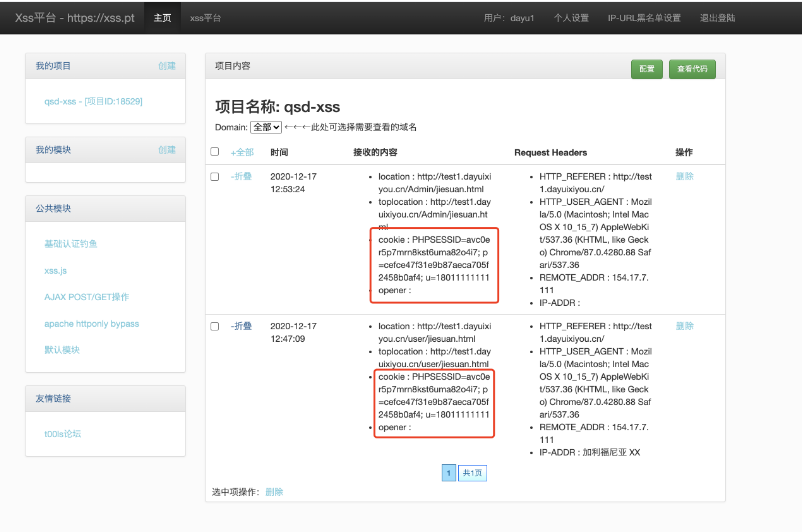
Task: Check the 12:47:09 record checkbox
Action: [x=215, y=326]
